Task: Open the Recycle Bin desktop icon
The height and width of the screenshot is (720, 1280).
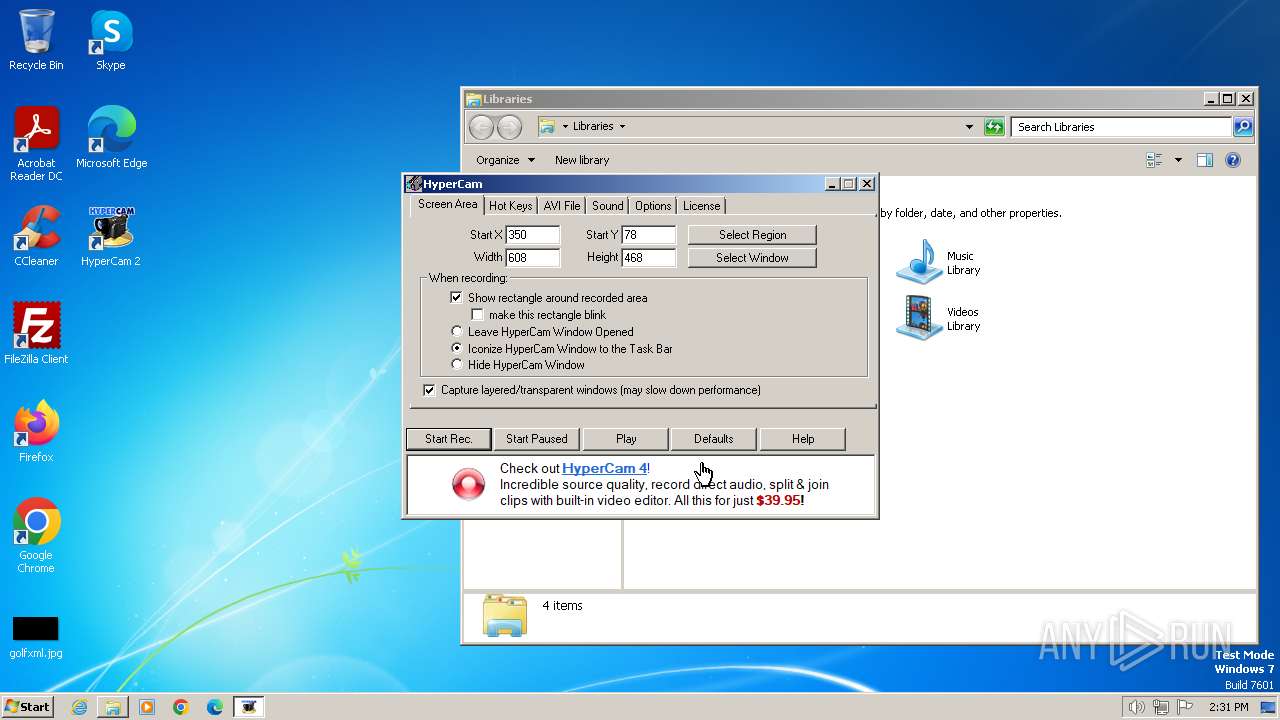Action: click(36, 40)
